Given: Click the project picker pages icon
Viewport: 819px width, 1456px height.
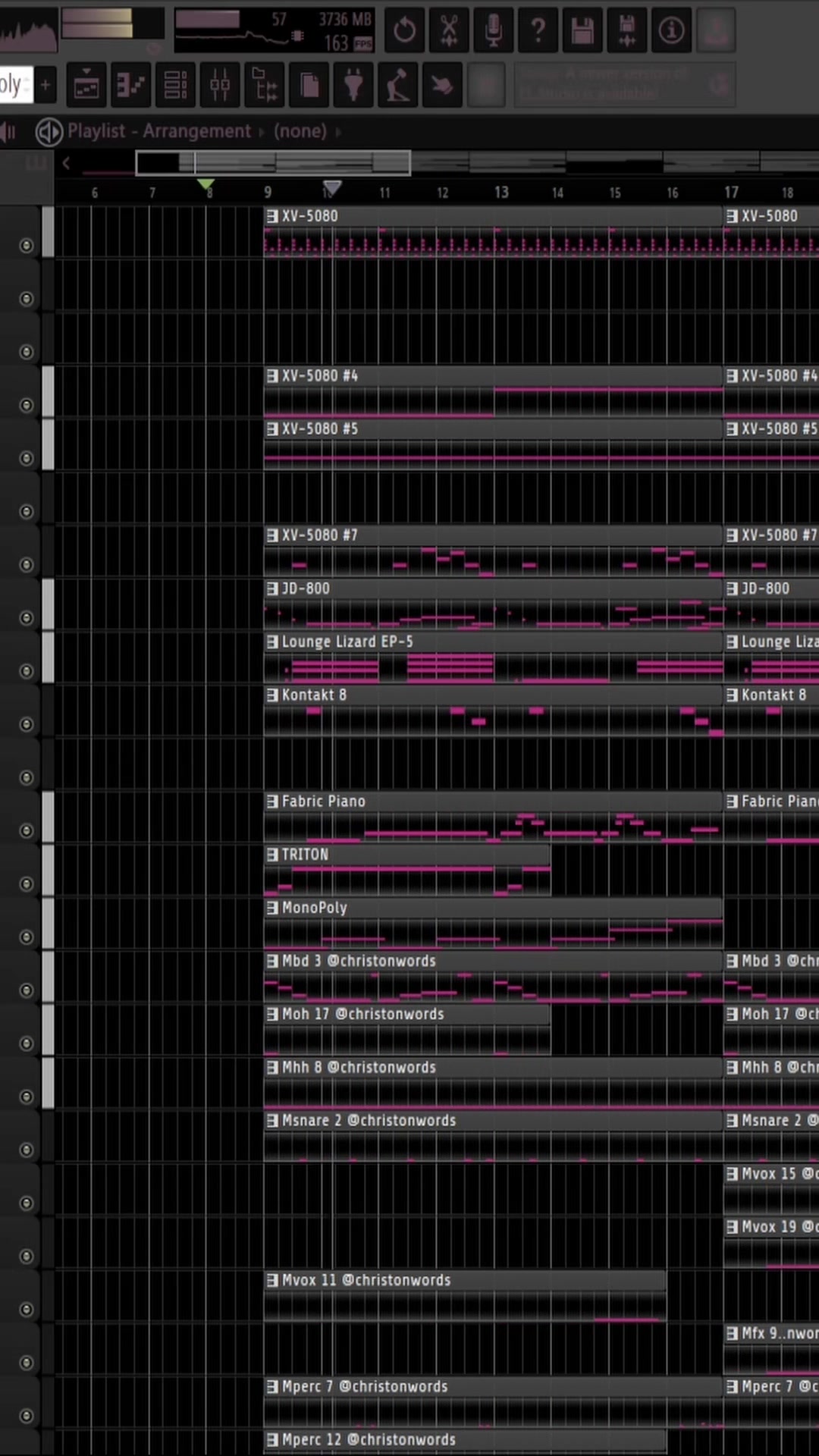Looking at the screenshot, I should [309, 85].
